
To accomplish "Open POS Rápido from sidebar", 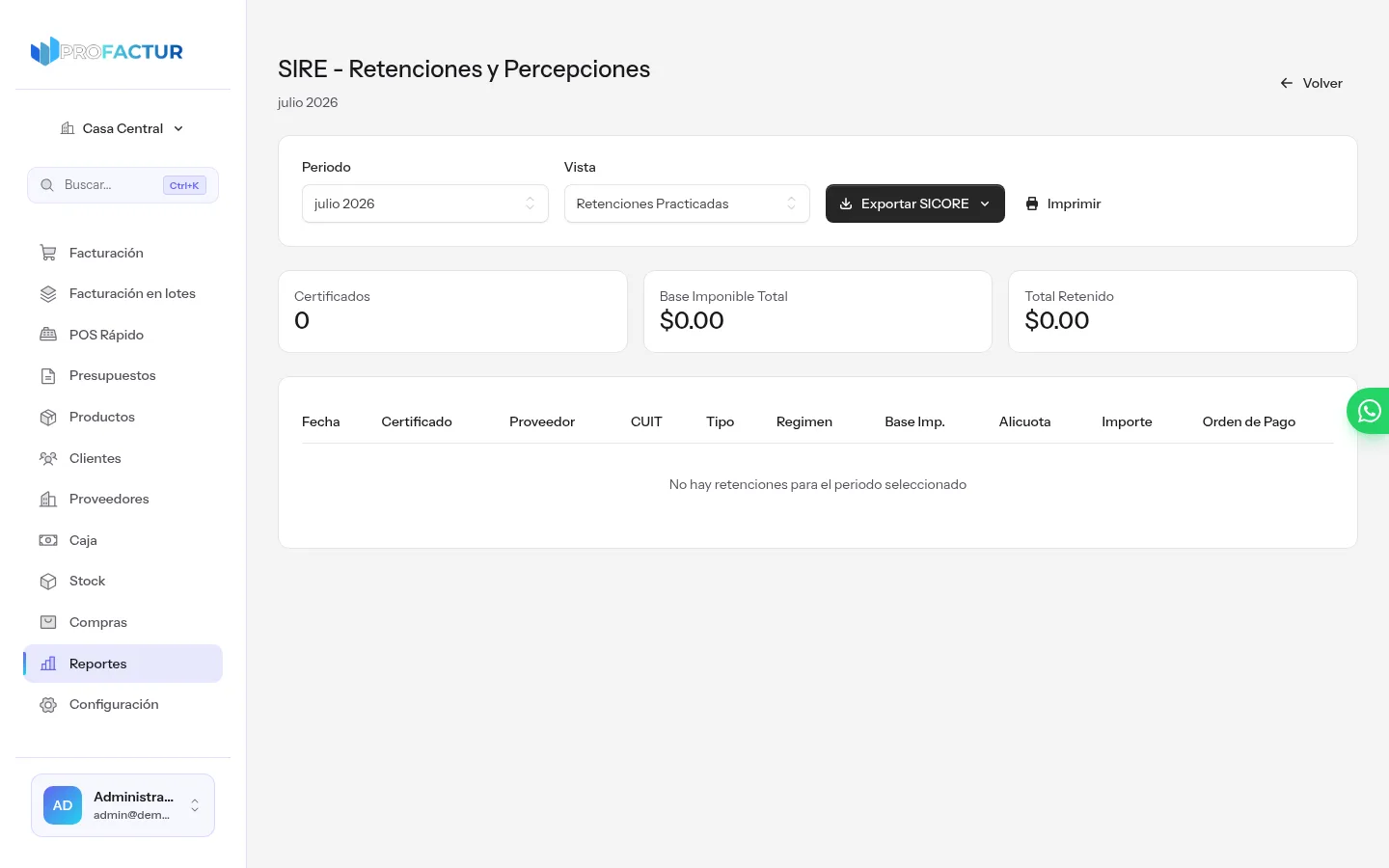I will [x=123, y=335].
